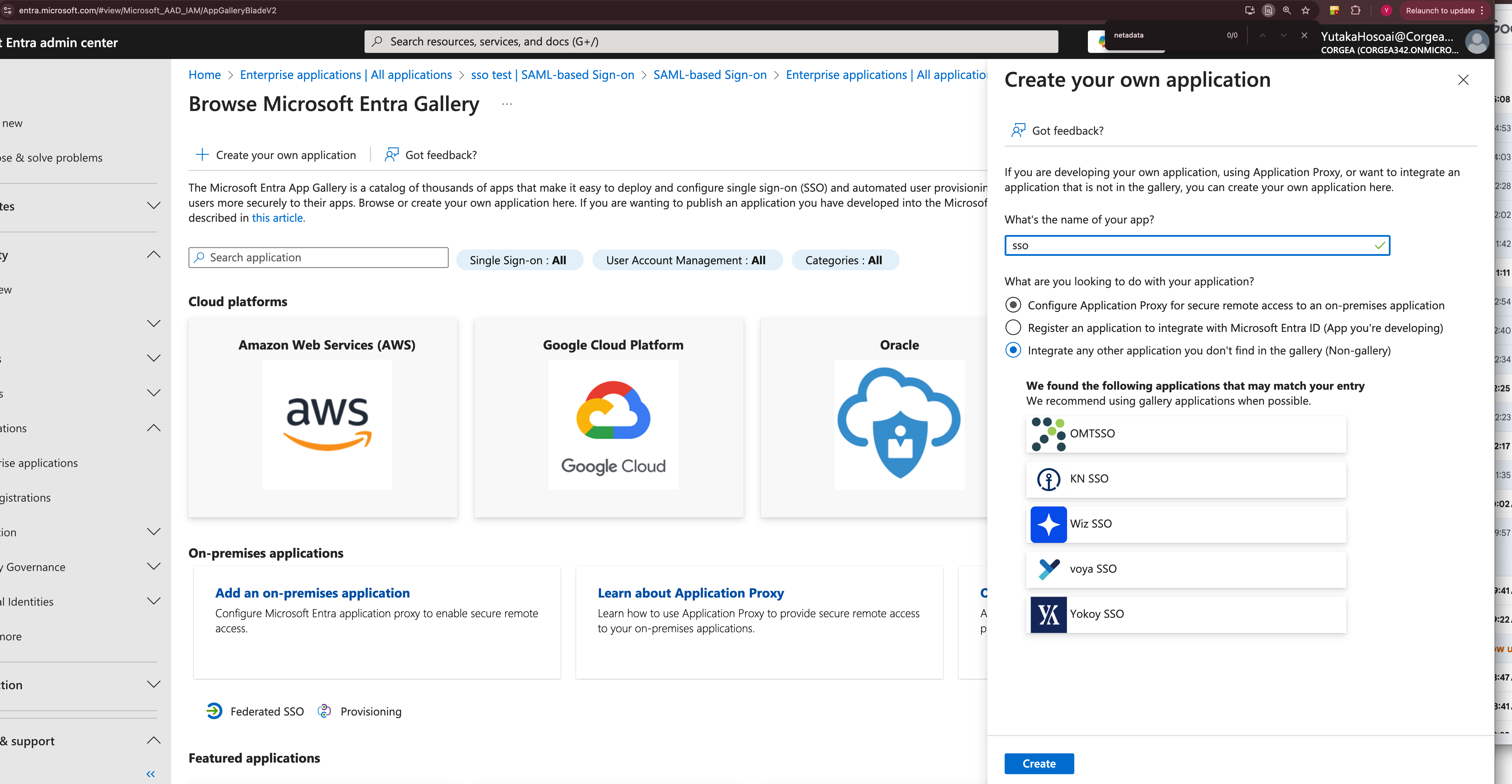This screenshot has height=784, width=1512.
Task: Select the 'voya SSO' suggested application
Action: [x=1186, y=569]
